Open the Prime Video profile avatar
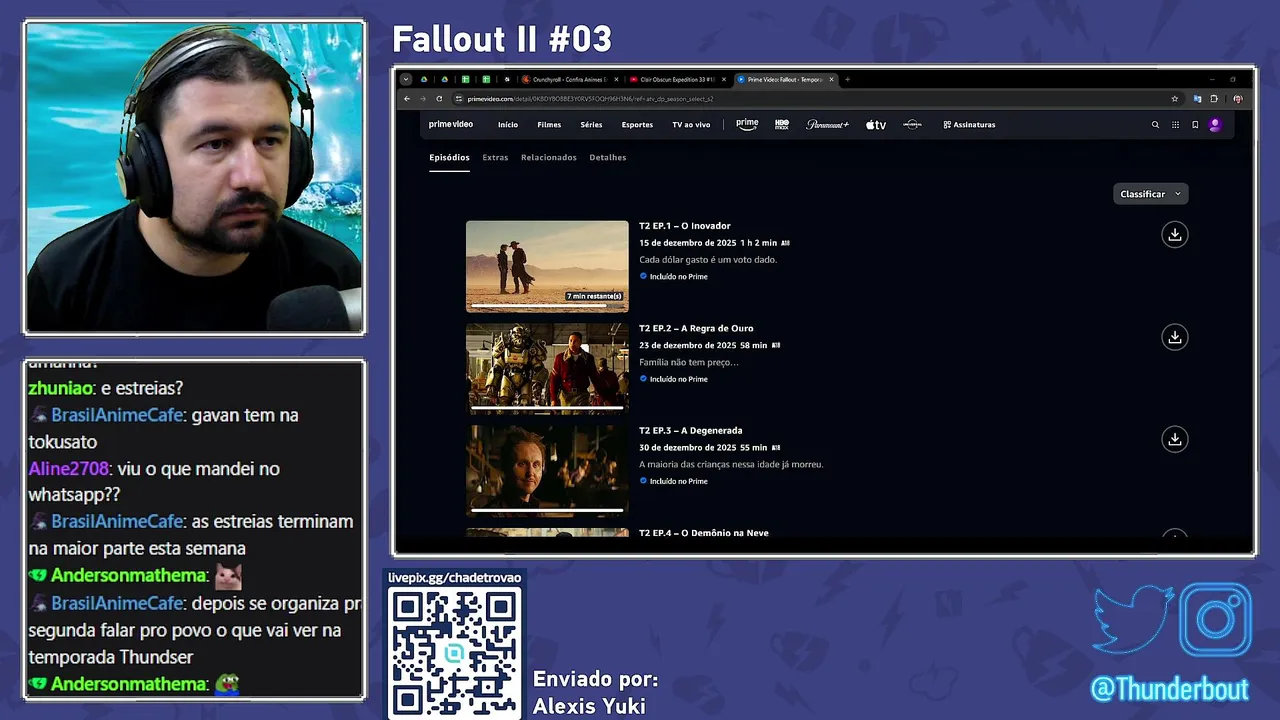The image size is (1280, 720). (1215, 125)
